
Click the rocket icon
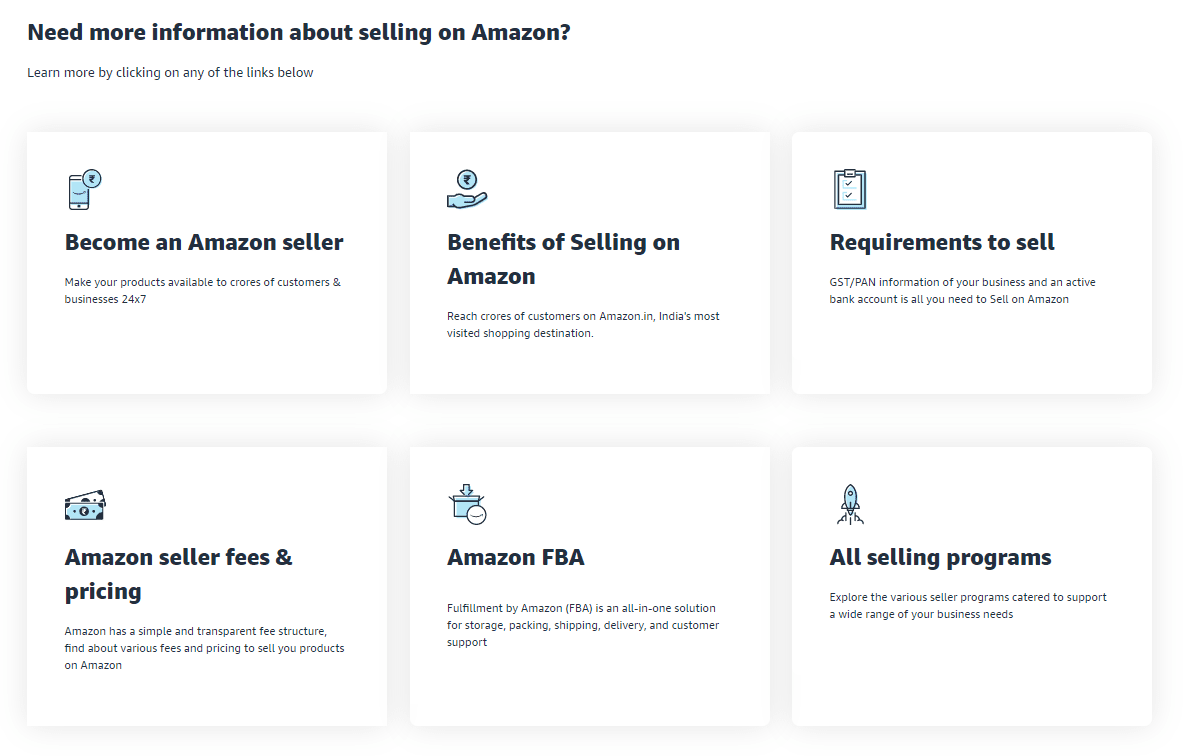(849, 504)
